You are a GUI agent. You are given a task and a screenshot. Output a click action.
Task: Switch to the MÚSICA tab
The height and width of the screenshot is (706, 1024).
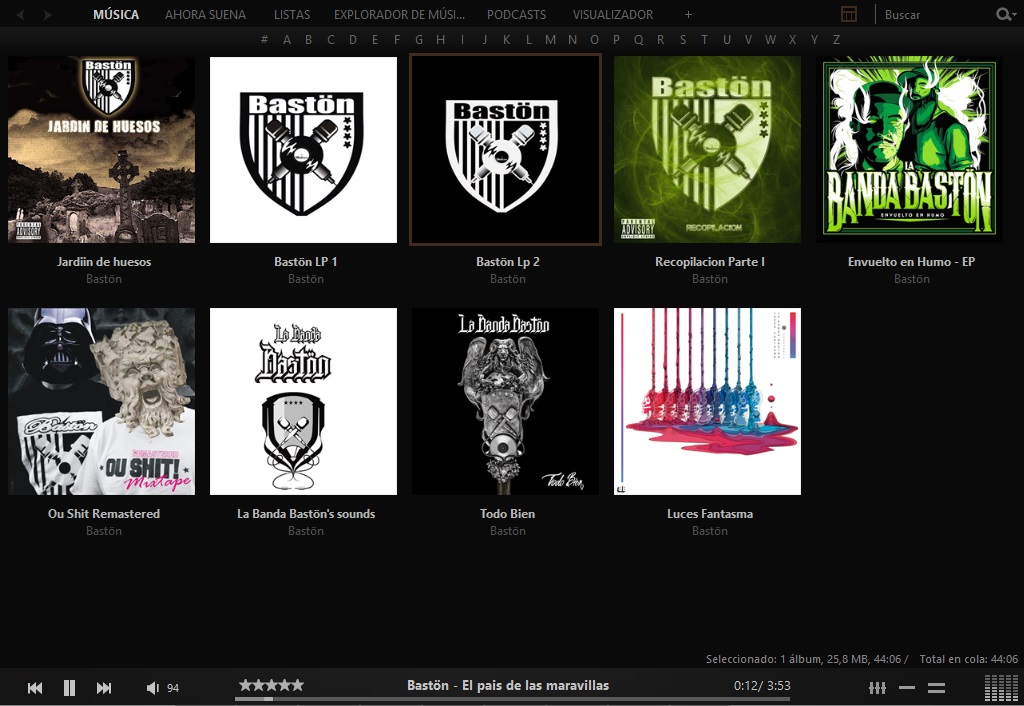point(116,14)
